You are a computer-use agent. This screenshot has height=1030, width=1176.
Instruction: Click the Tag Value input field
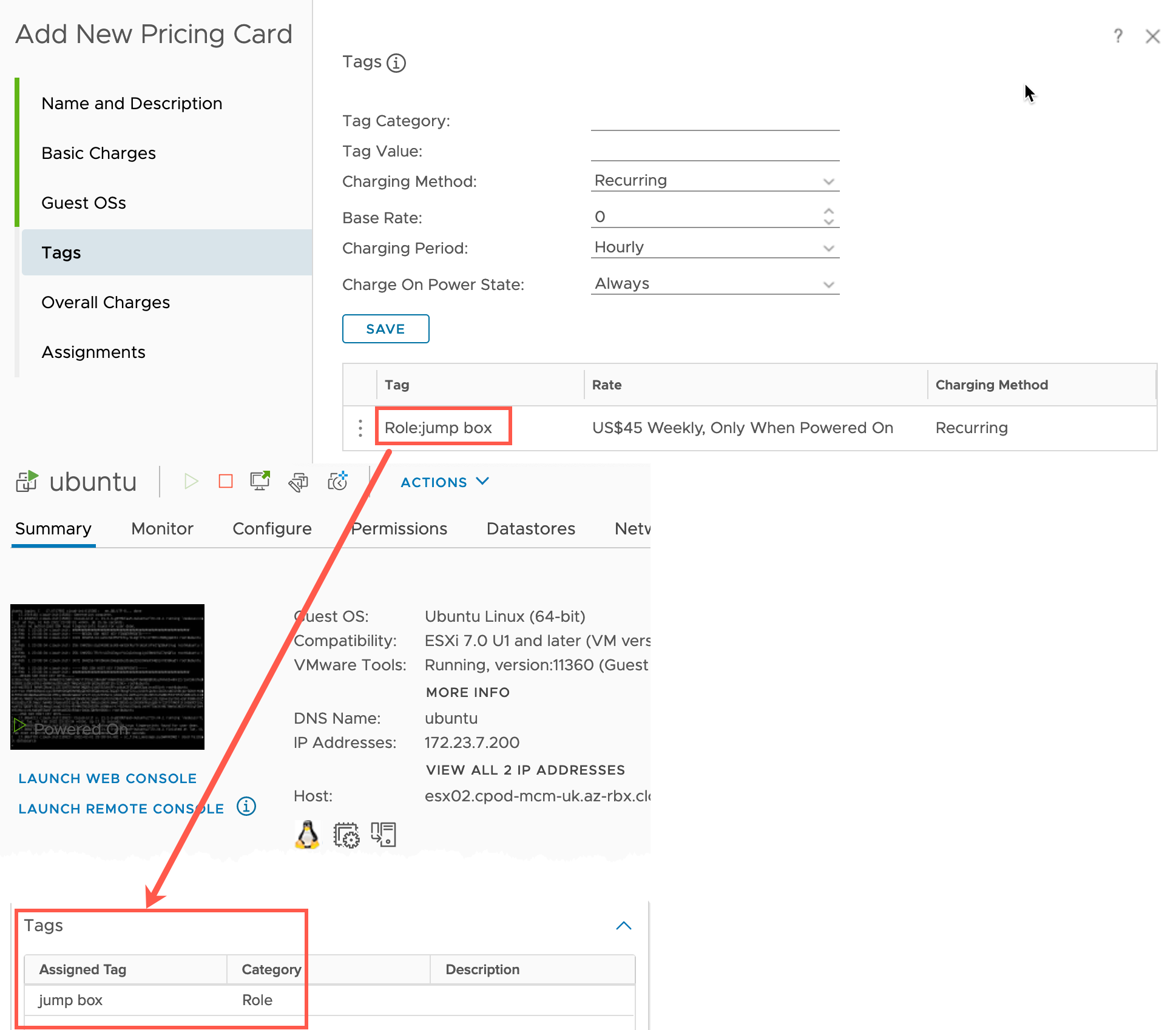pyautogui.click(x=715, y=150)
